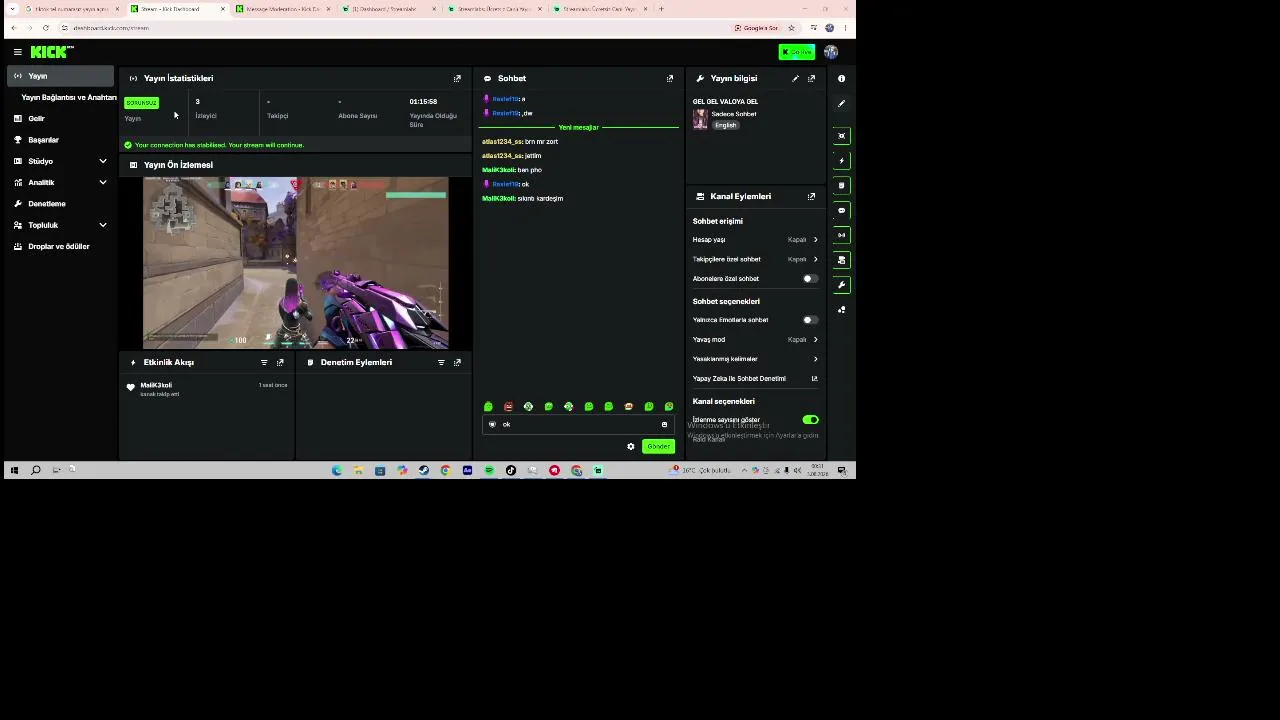Screen dimensions: 1280x720
Task: Select Yayın in the left sidebar
Action: pos(61,76)
